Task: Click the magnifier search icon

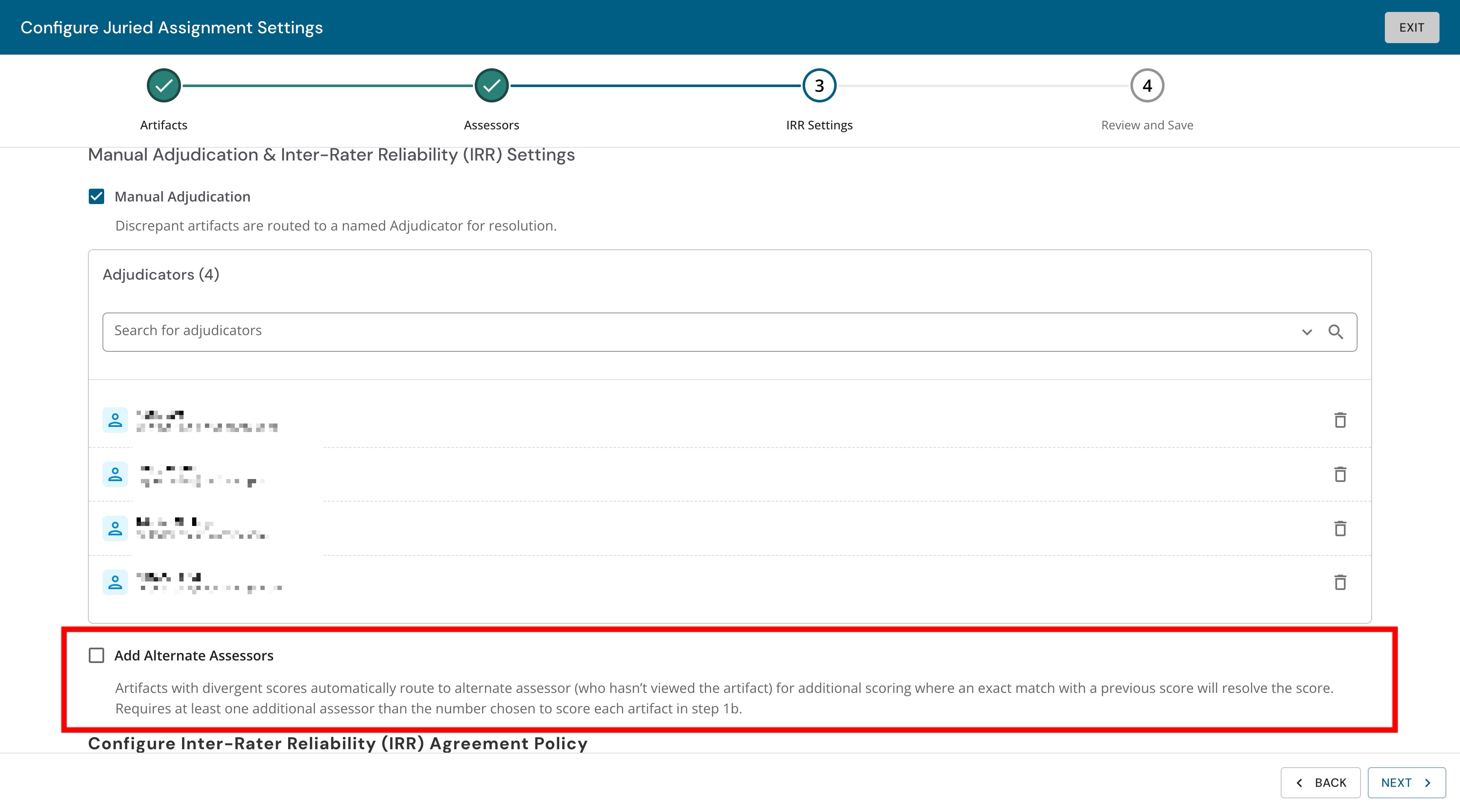Action: [x=1335, y=331]
